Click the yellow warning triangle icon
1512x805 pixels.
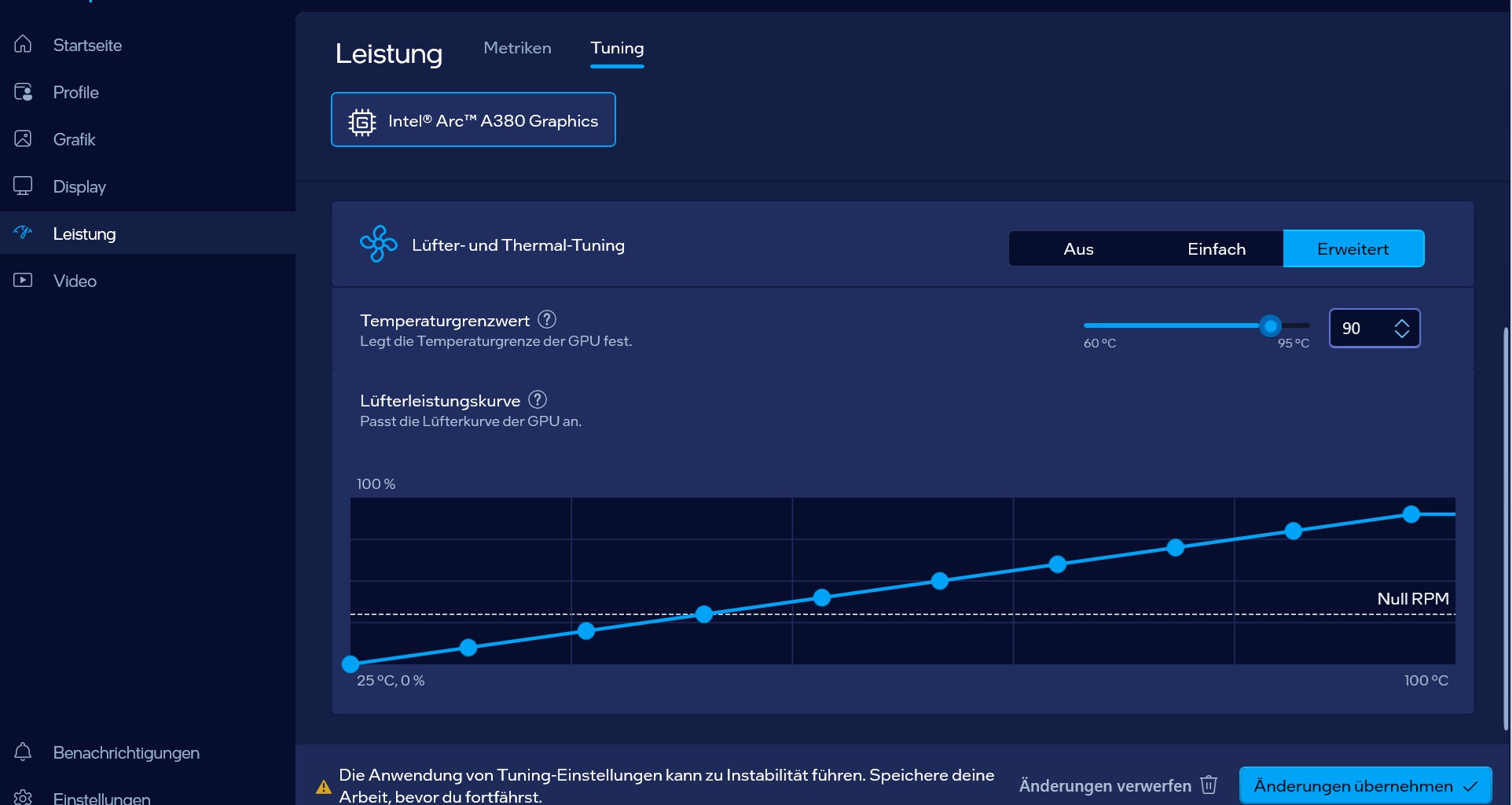pos(323,787)
